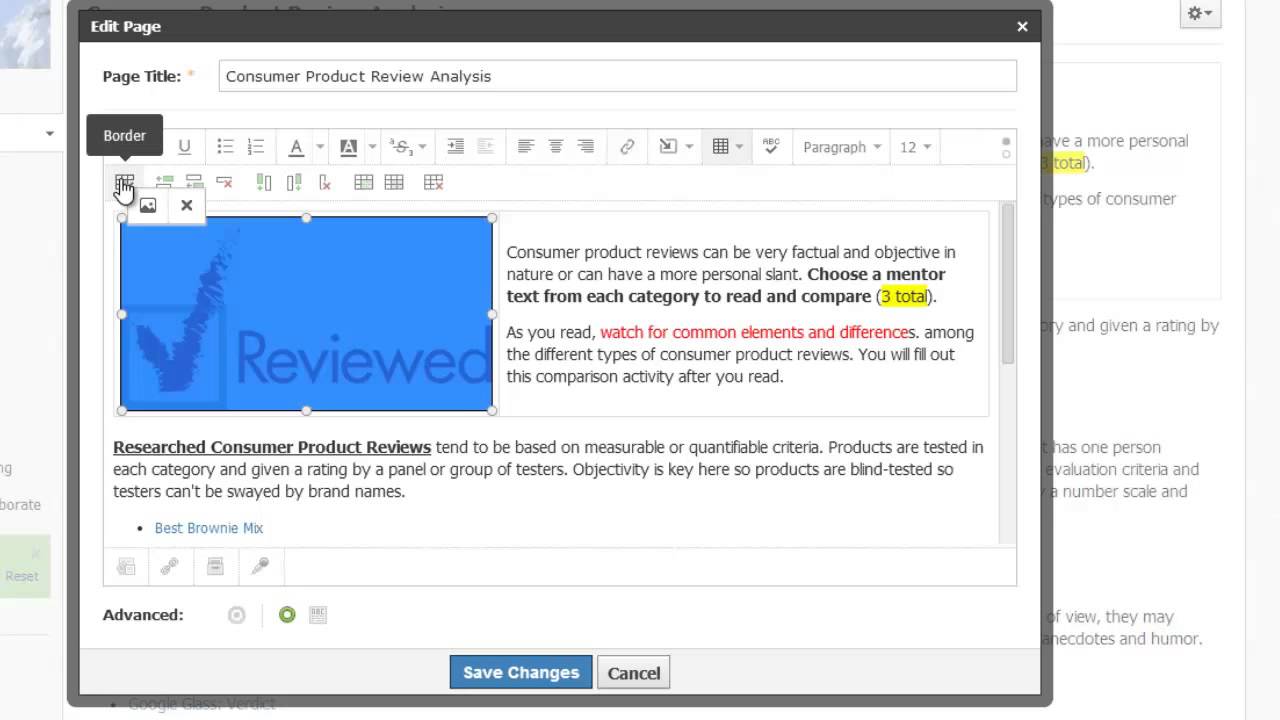Click the Cancel button
Image resolution: width=1280 pixels, height=720 pixels.
634,673
